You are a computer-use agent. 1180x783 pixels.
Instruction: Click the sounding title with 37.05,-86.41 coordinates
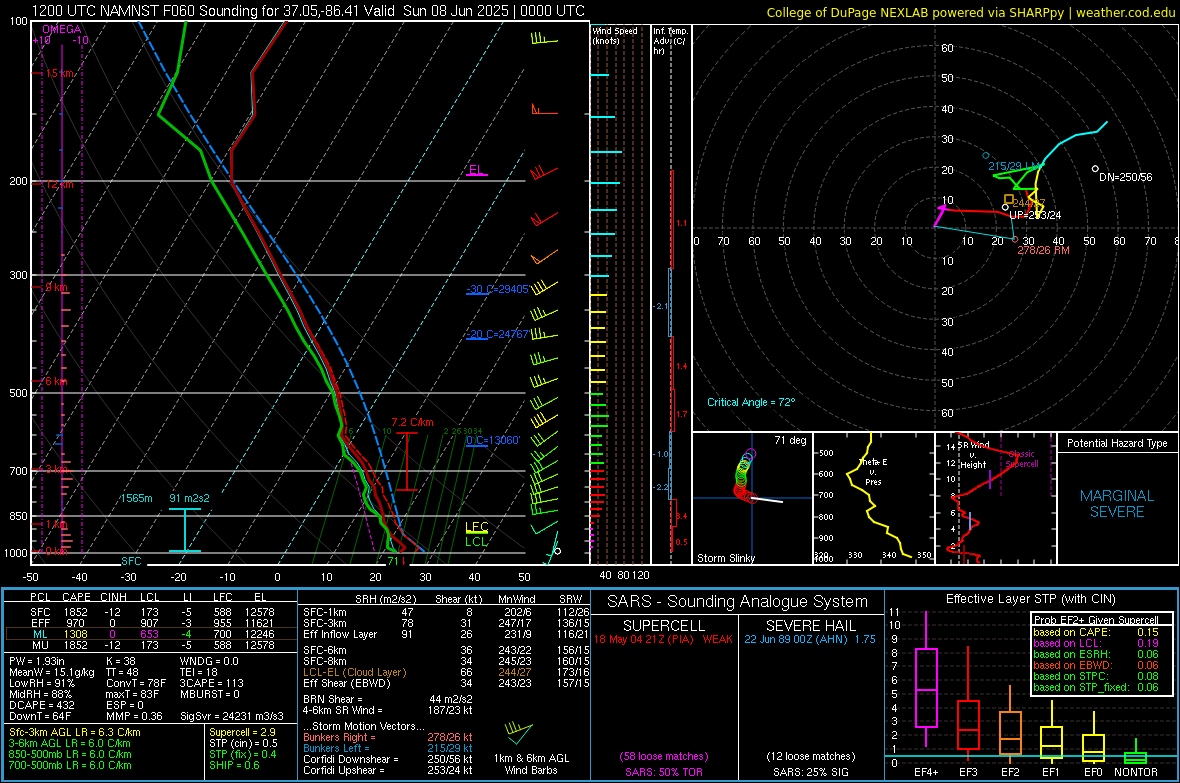point(309,11)
